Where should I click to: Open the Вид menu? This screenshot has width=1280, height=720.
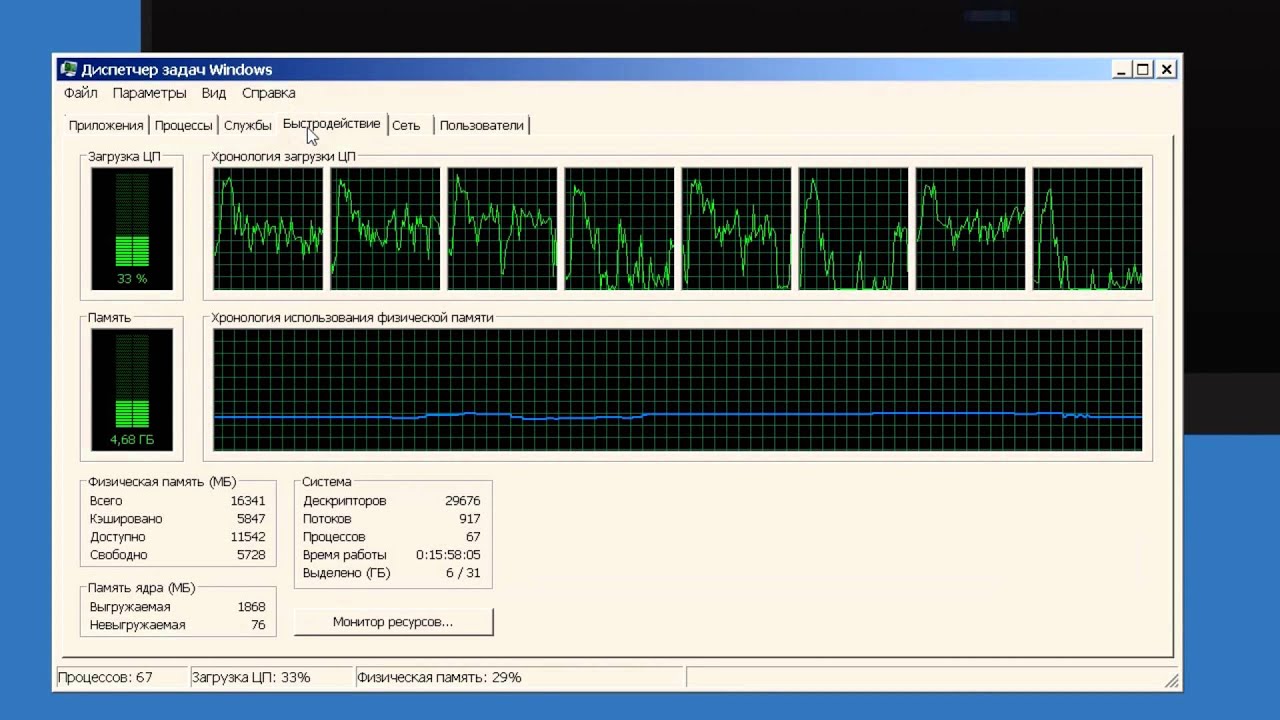(x=214, y=93)
